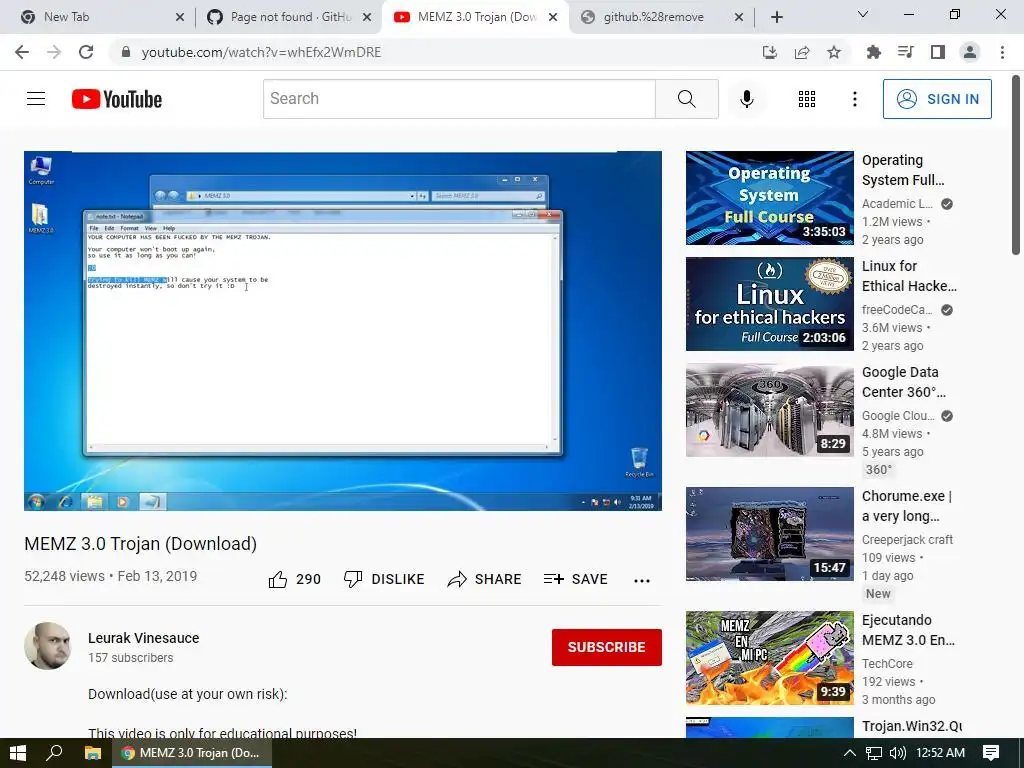Click 'Creeperjack craft' channel name

tap(907, 539)
